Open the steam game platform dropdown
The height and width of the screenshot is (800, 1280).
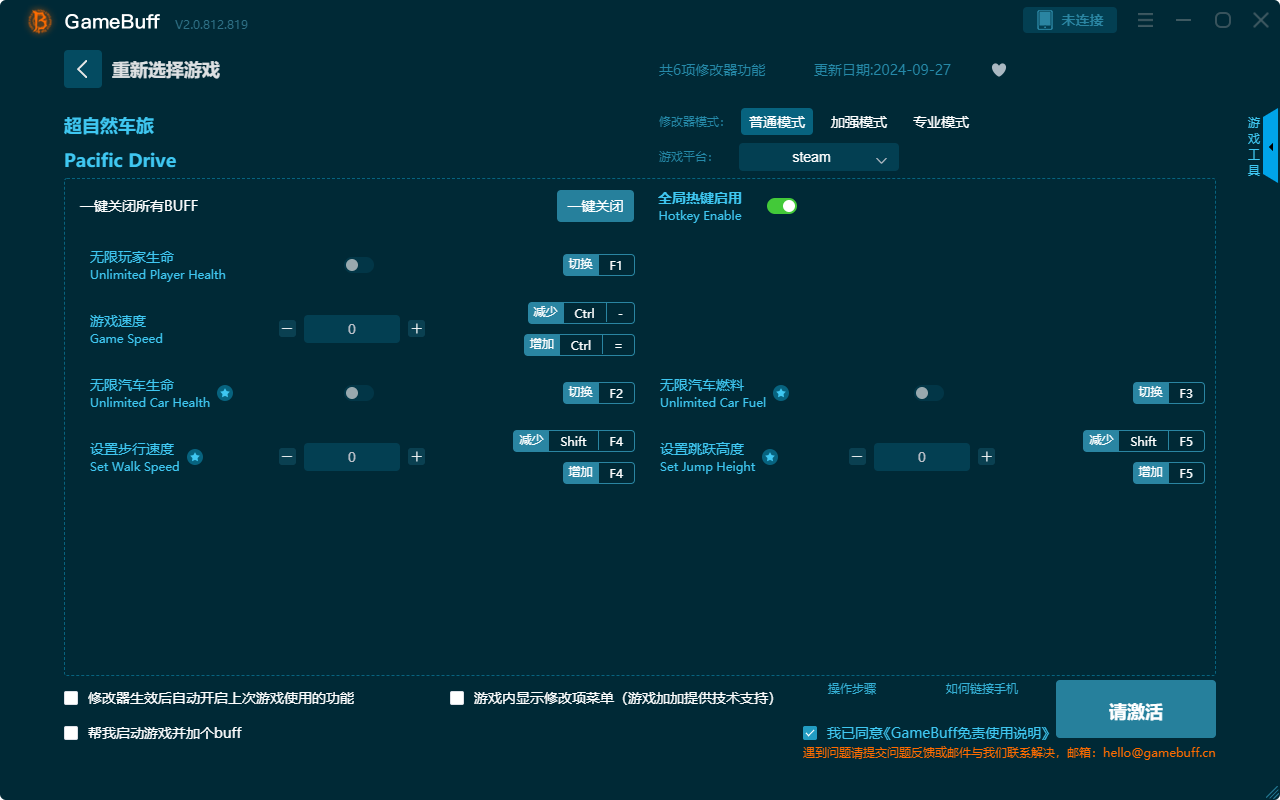tap(818, 157)
